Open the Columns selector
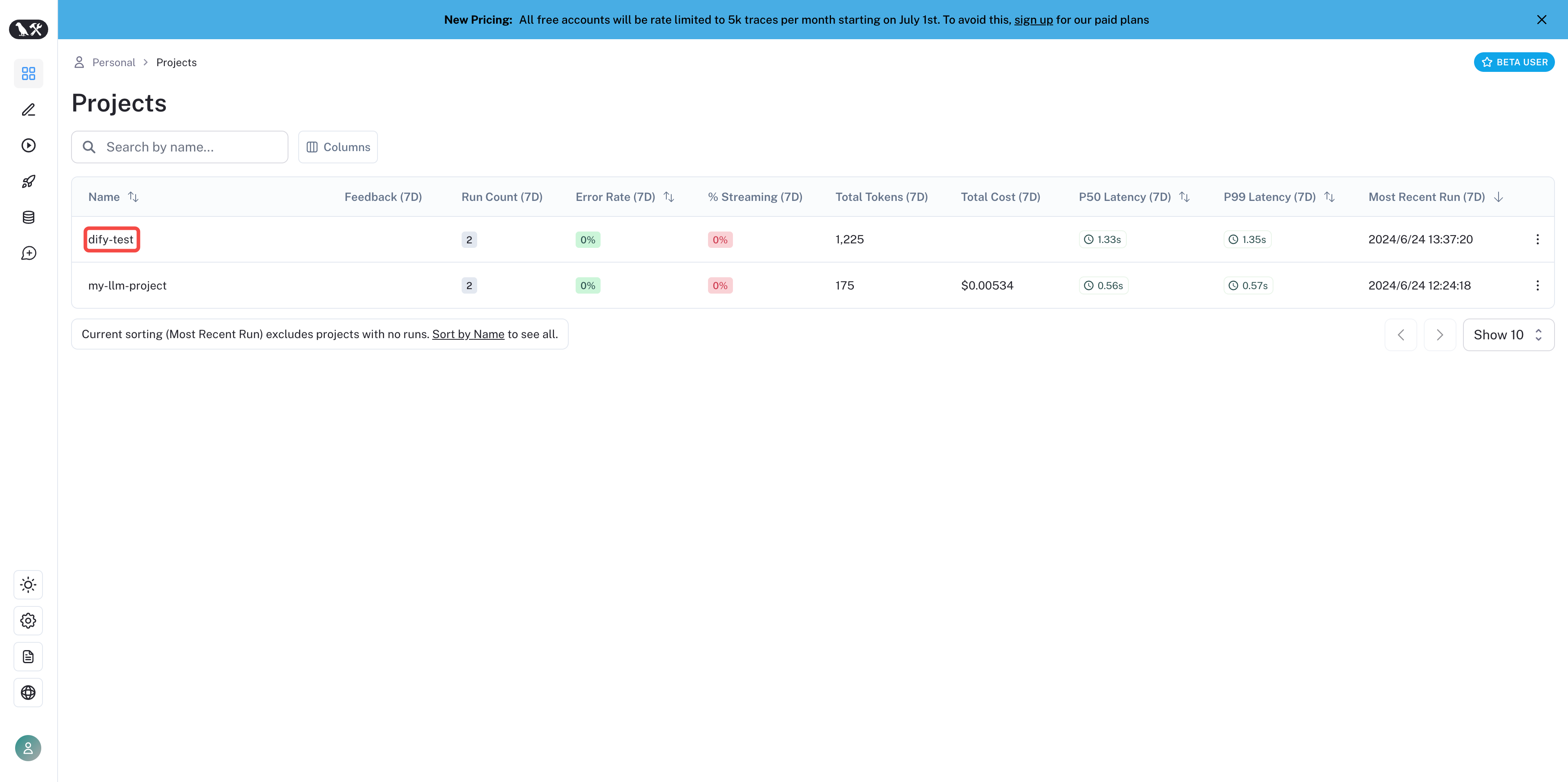Screen dimensions: 1568x782 point(338,147)
